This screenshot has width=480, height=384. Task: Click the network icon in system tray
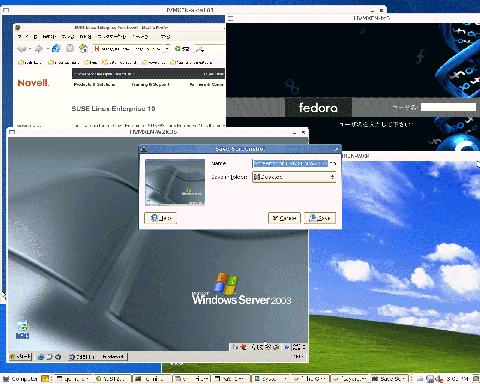430,379
